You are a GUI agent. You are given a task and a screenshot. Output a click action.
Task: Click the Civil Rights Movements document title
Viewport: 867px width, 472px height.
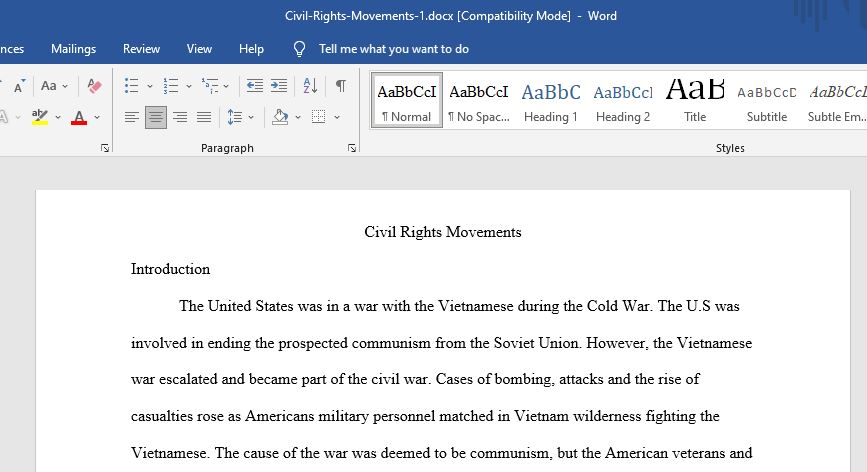pyautogui.click(x=442, y=232)
